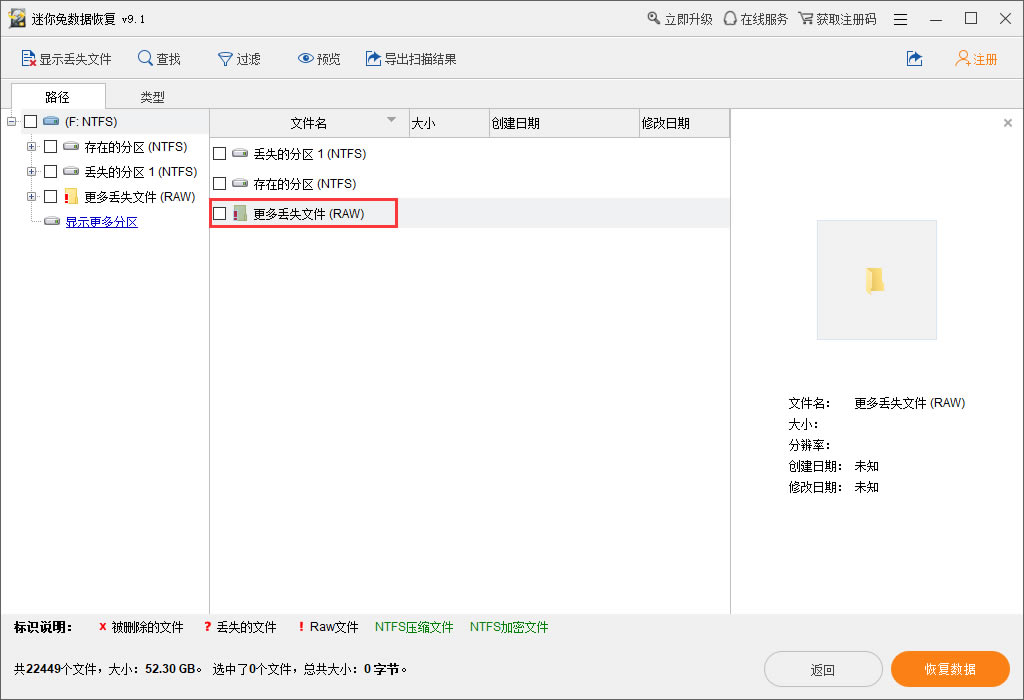Open the 查找 search tool
This screenshot has width=1024, height=700.
click(146, 59)
